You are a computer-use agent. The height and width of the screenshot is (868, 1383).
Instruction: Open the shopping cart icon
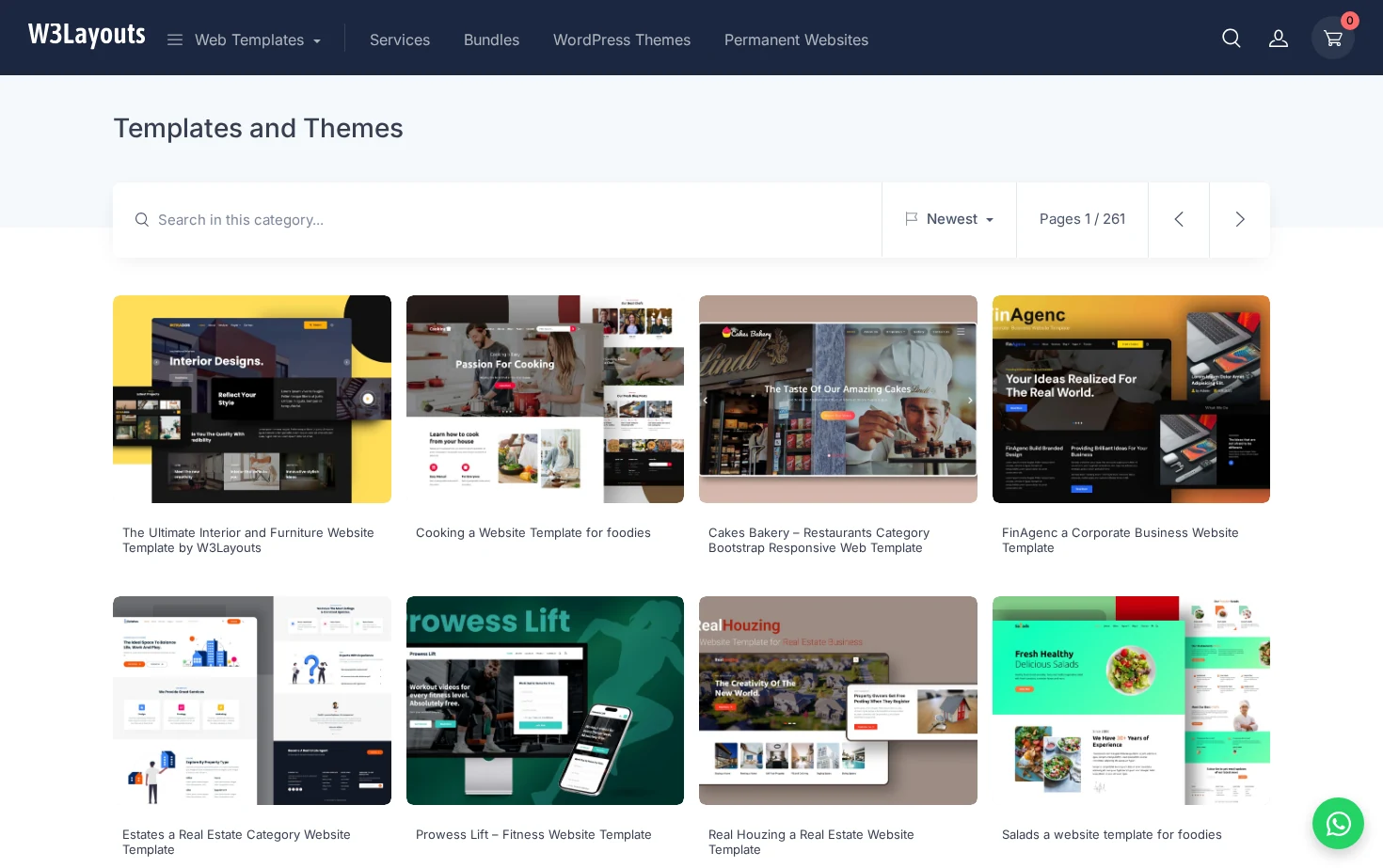(x=1332, y=39)
